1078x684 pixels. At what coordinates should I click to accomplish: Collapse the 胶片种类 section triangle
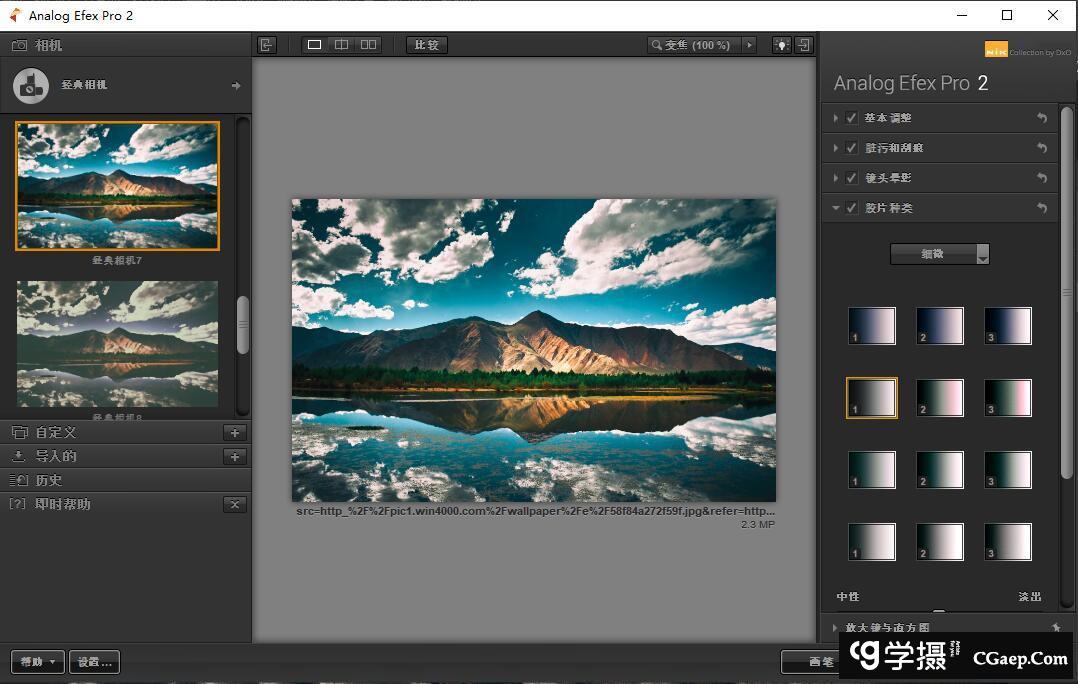[x=836, y=208]
